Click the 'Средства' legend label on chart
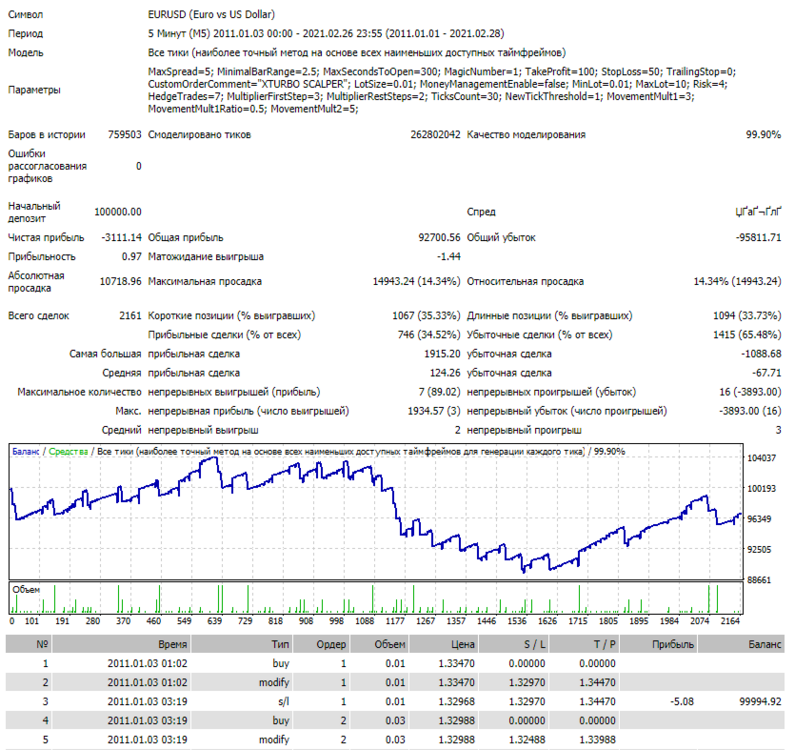This screenshot has width=795, height=750. 68,451
